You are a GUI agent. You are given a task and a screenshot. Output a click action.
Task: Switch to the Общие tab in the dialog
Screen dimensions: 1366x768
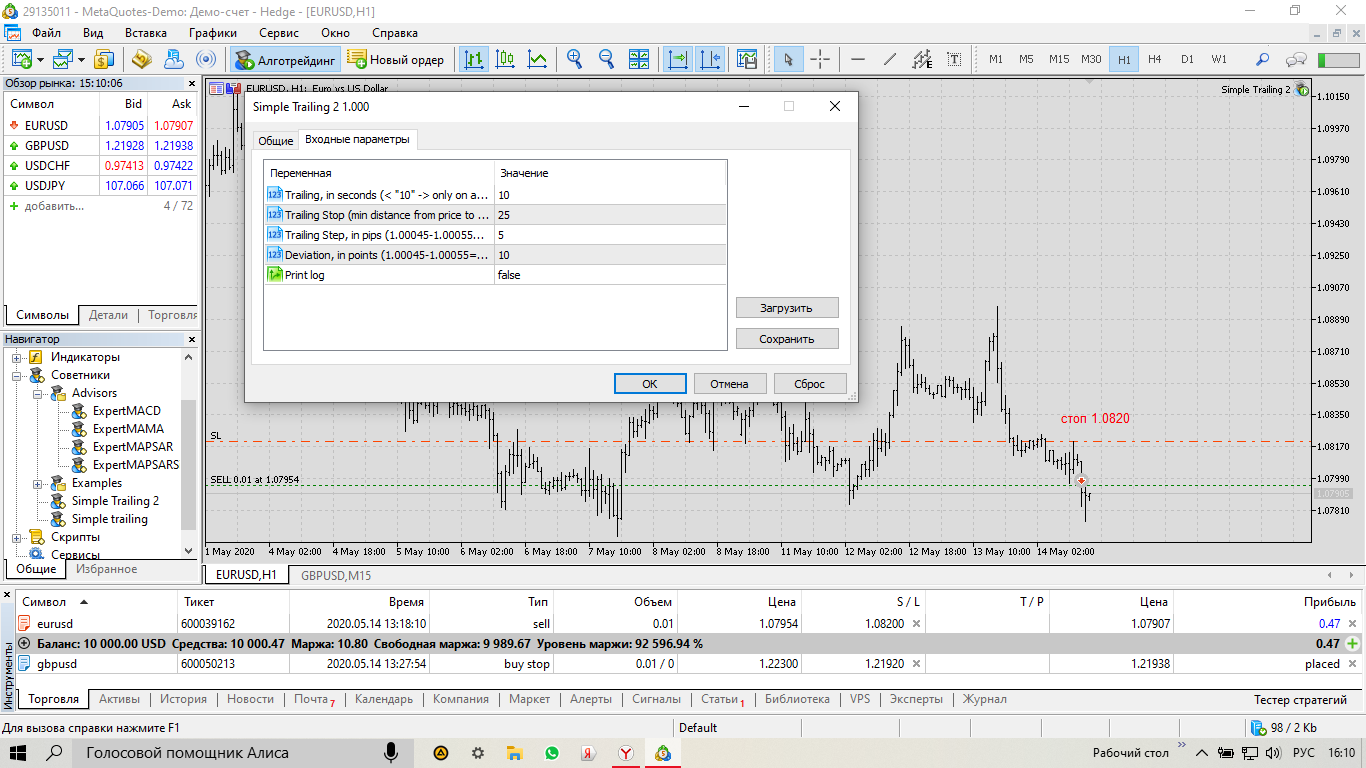coord(276,141)
